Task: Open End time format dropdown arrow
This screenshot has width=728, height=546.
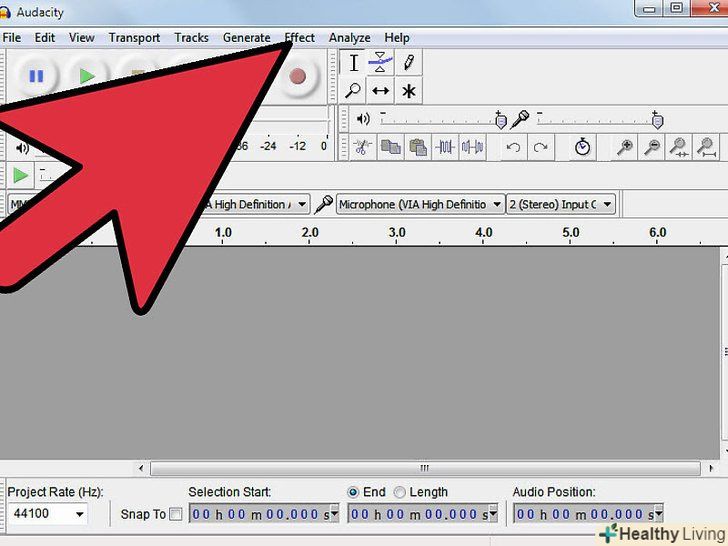Action: [x=493, y=514]
